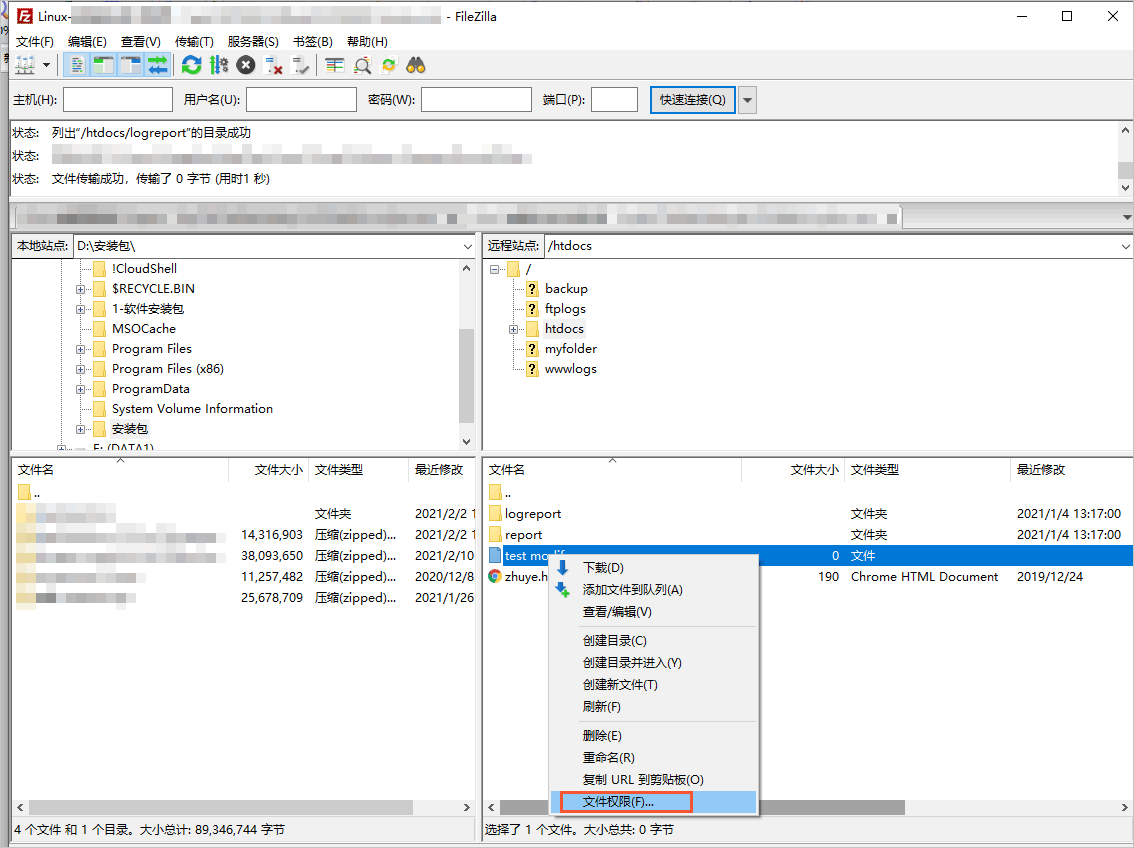The image size is (1134, 848).
Task: Reconnect to the last server
Action: click(x=300, y=66)
